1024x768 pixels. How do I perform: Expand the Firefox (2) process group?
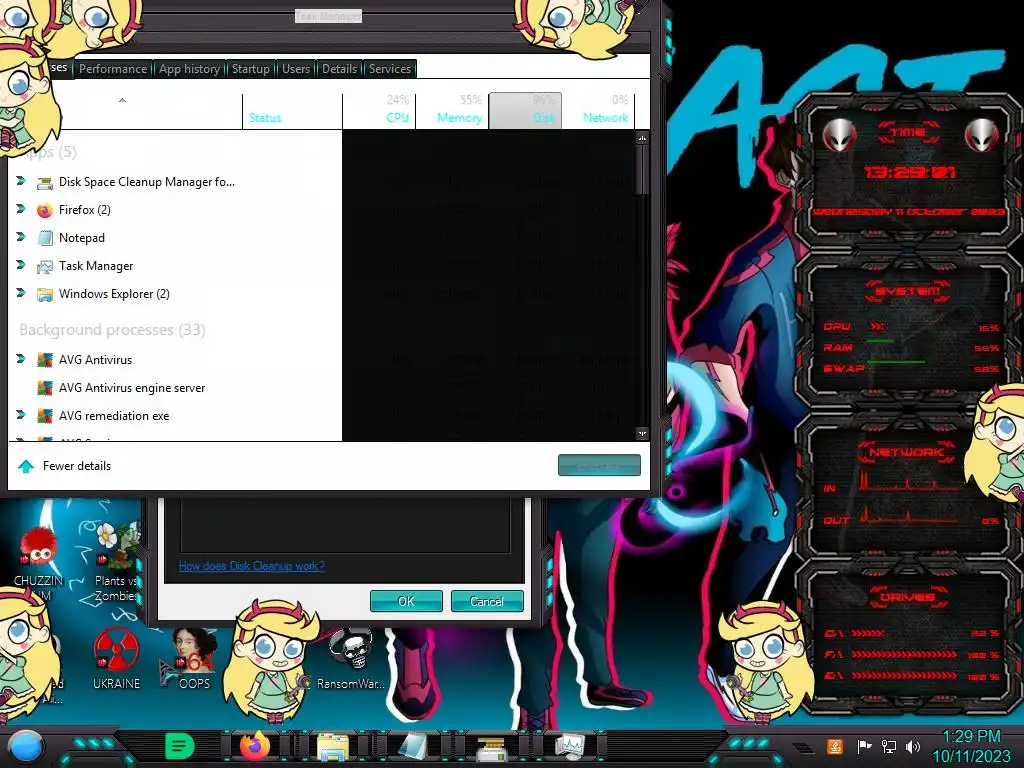click(20, 209)
